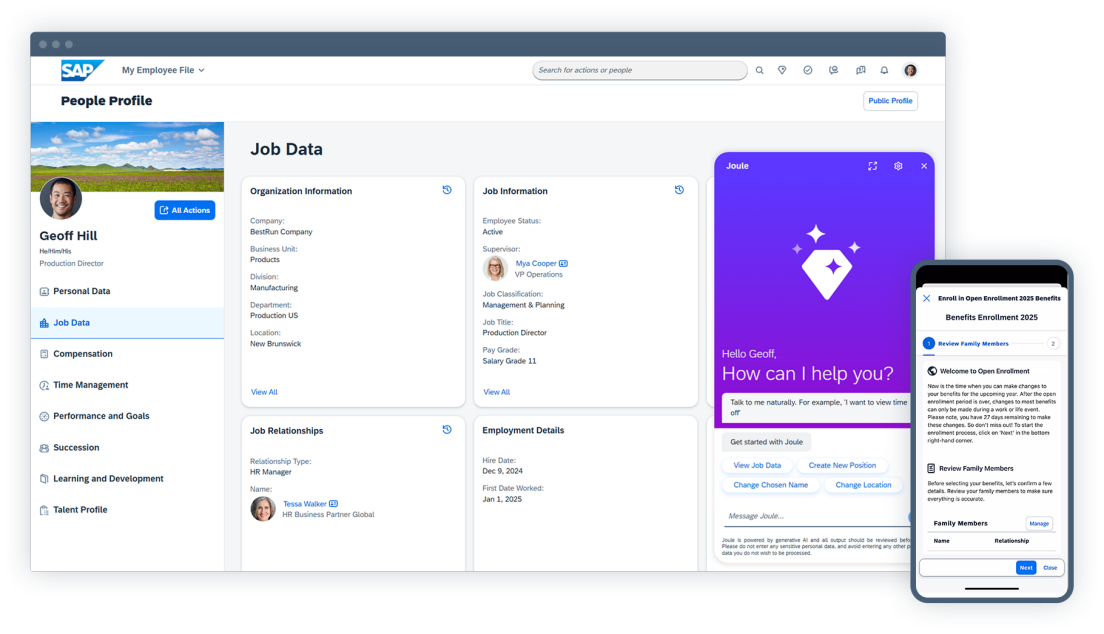Click Next on the phone screen
Viewport: 1104px width, 634px height.
pos(1026,568)
